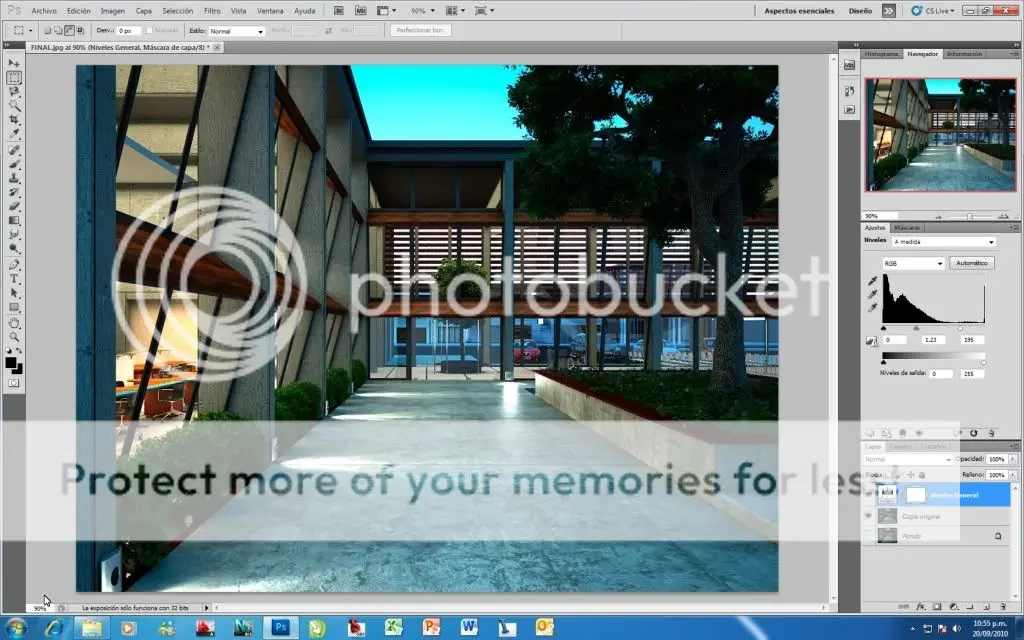This screenshot has height=640, width=1024.
Task: Select the Lasso tool
Action: tap(14, 92)
